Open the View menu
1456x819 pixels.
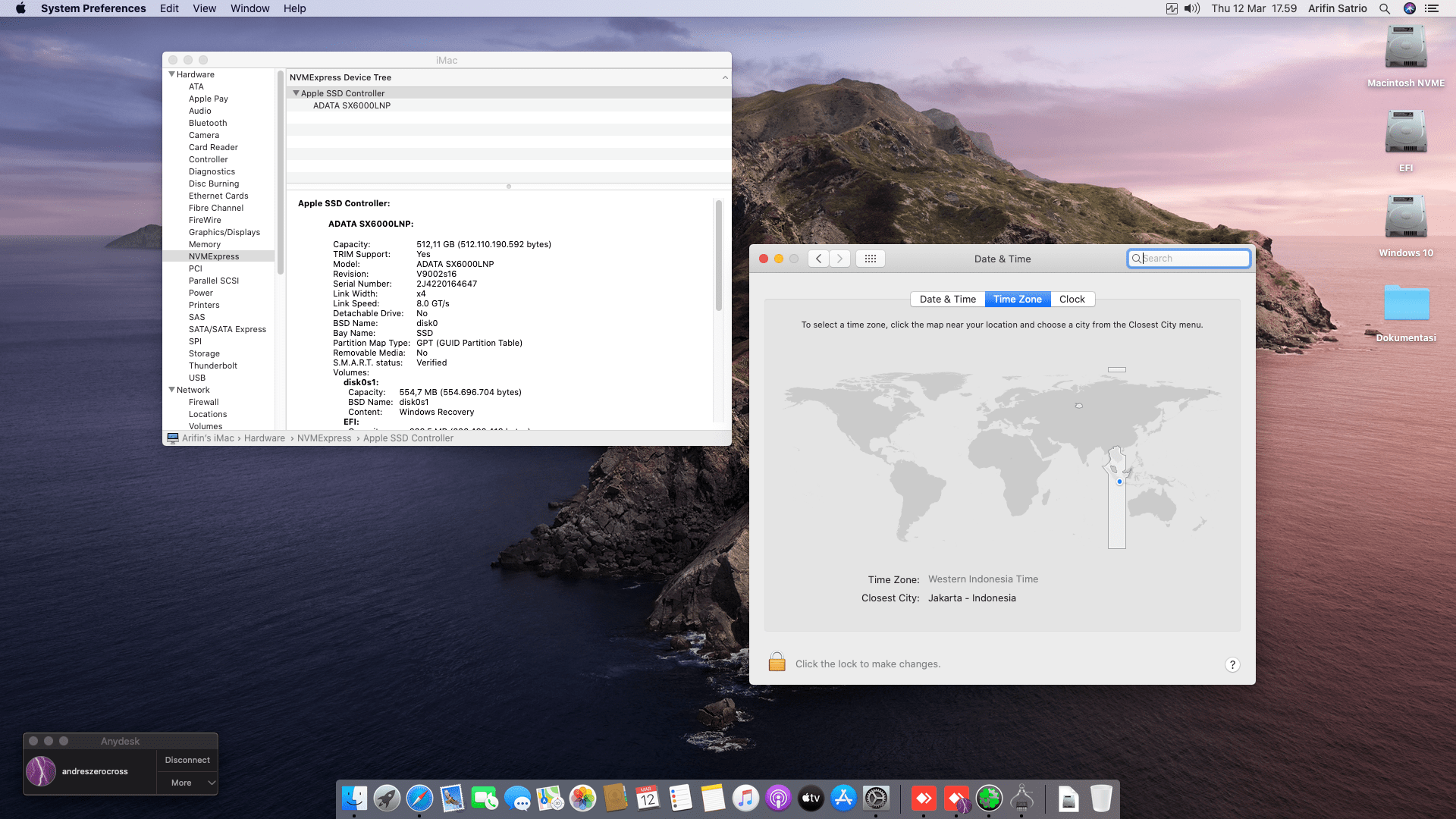click(204, 8)
